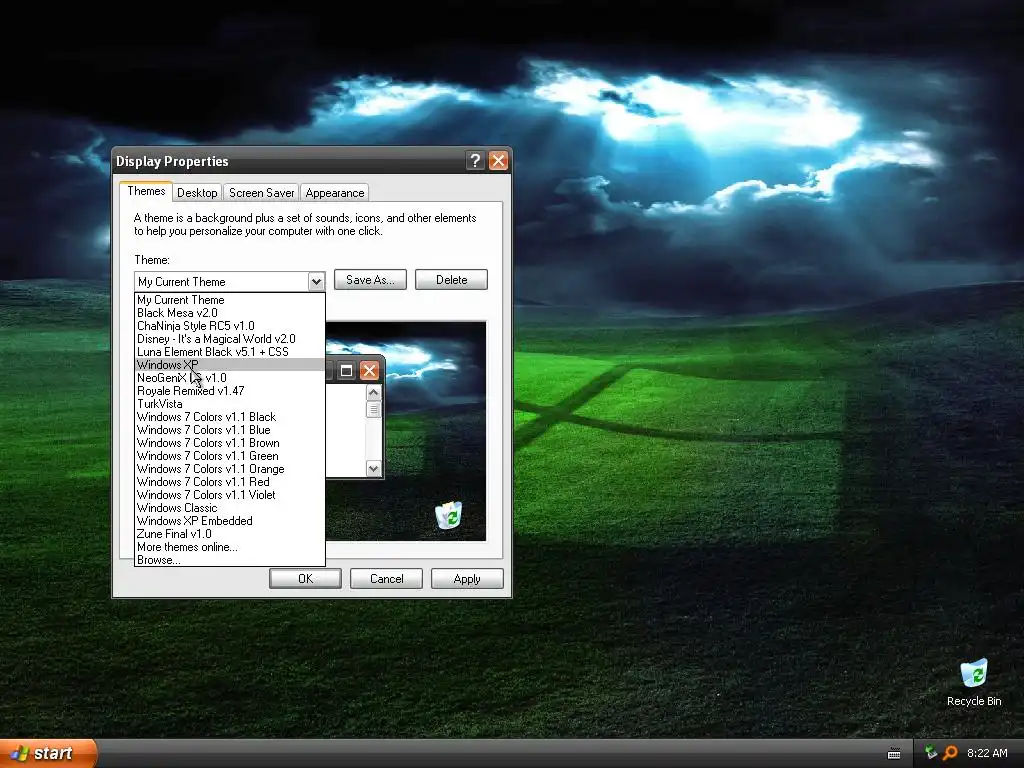
Task: Switch to the Themes tab
Action: point(146,191)
